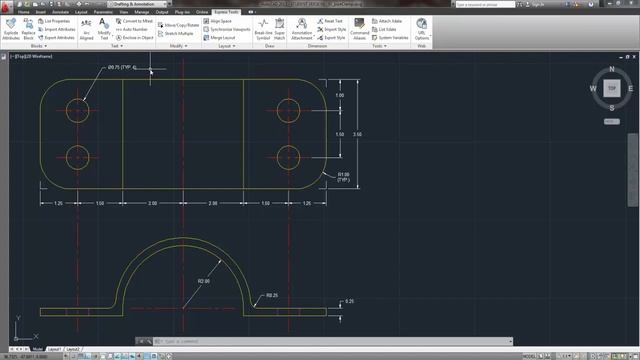Choose Import Attributes tool
This screenshot has height=360, width=640.
(56, 29)
